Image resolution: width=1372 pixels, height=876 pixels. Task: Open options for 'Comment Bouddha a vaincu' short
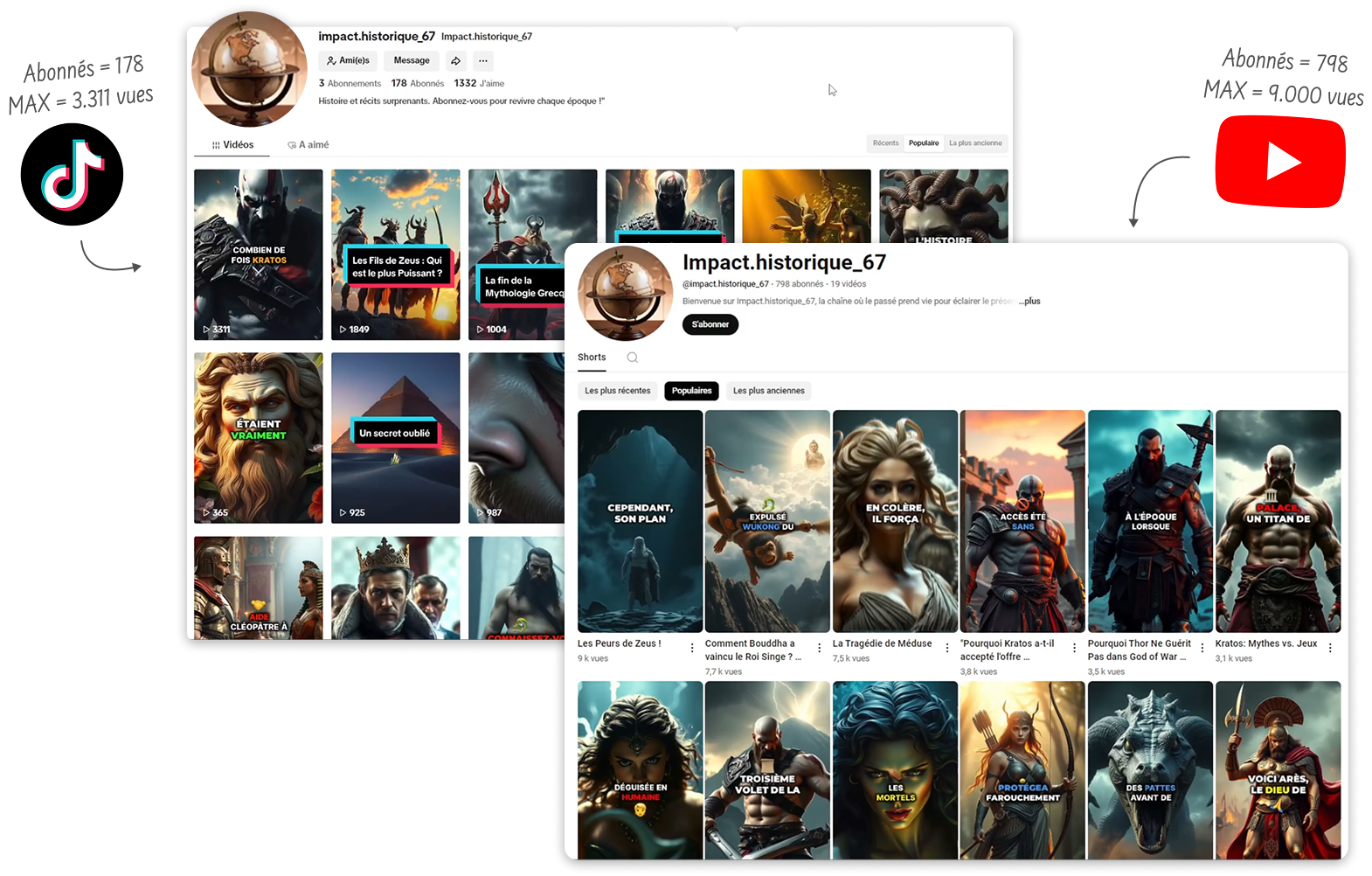(x=820, y=648)
